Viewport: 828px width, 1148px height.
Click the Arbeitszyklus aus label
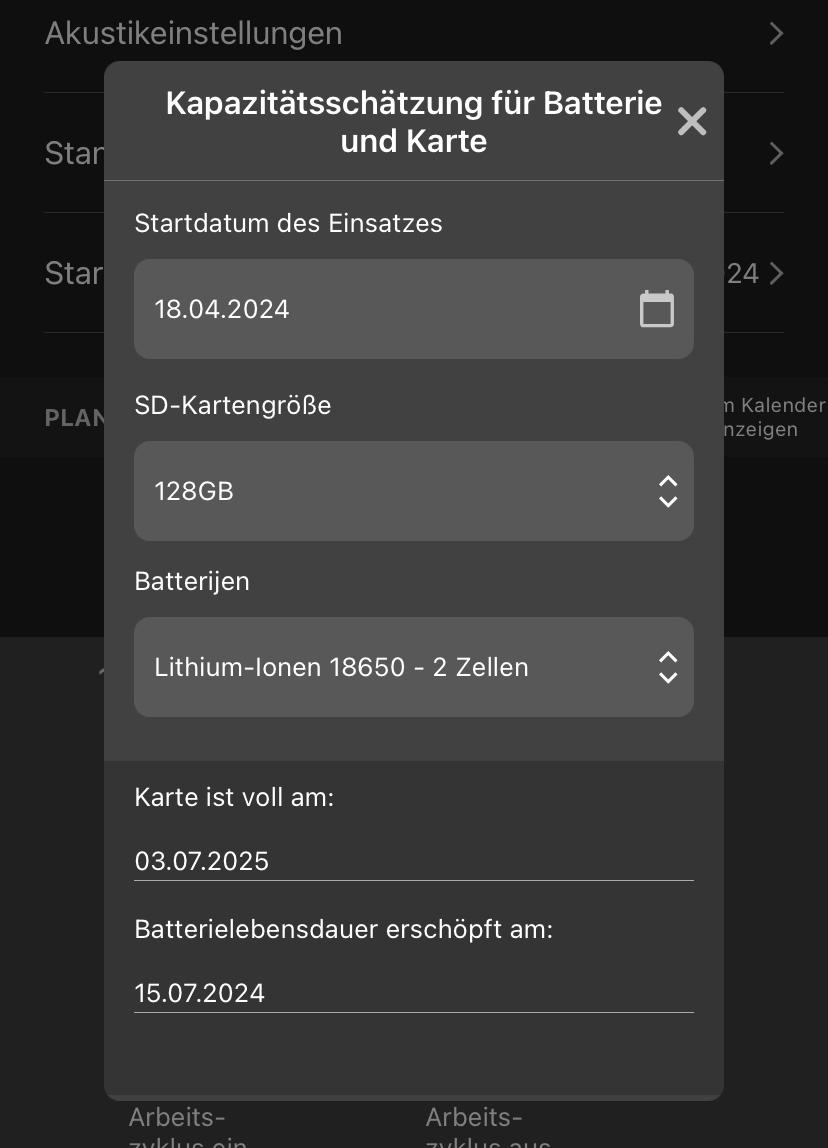(x=475, y=1128)
